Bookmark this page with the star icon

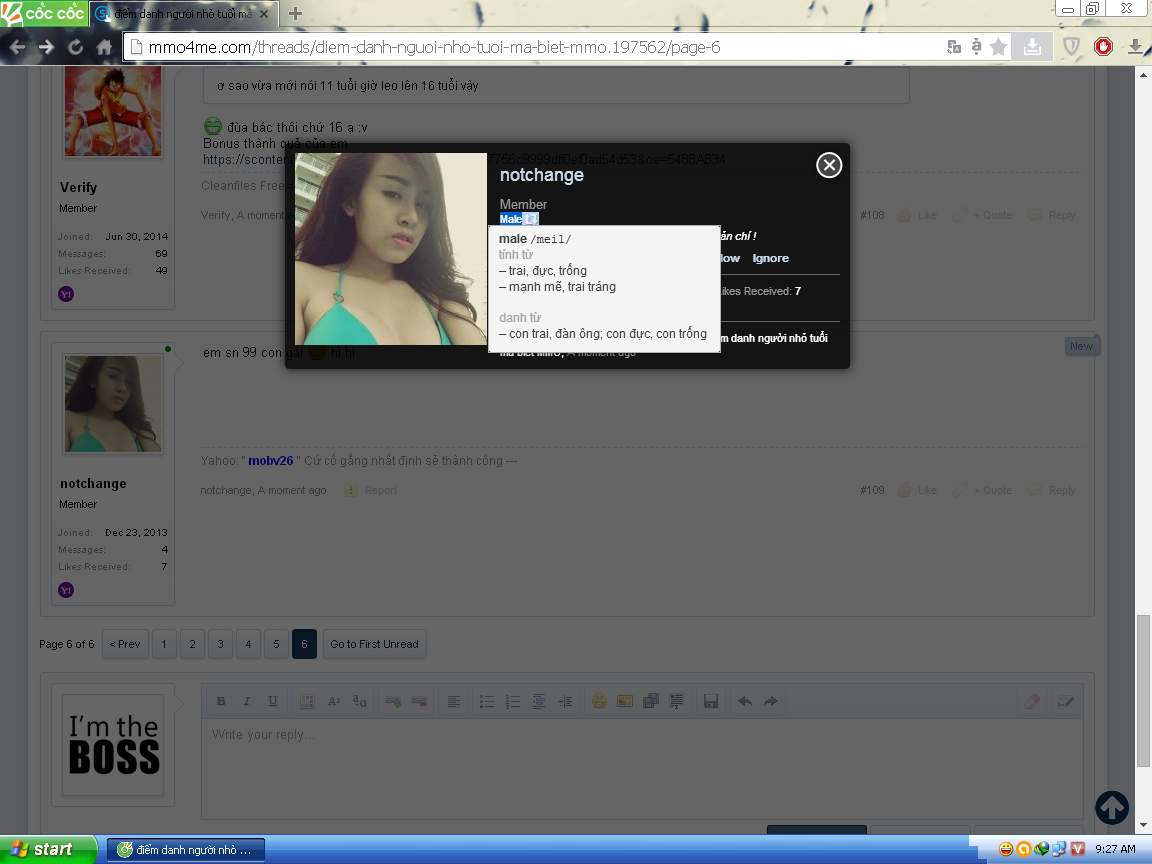[x=998, y=47]
